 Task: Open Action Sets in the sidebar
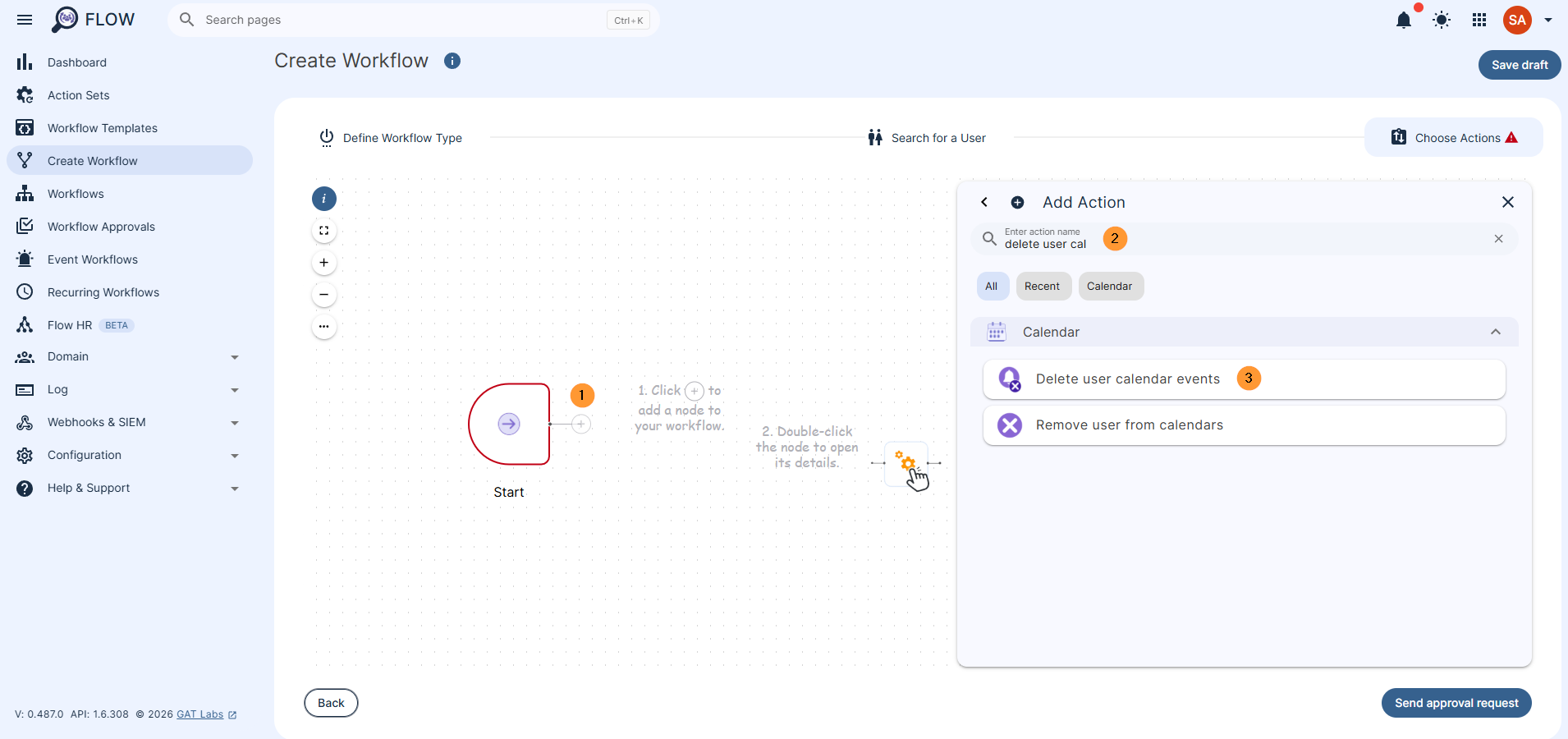click(130, 95)
